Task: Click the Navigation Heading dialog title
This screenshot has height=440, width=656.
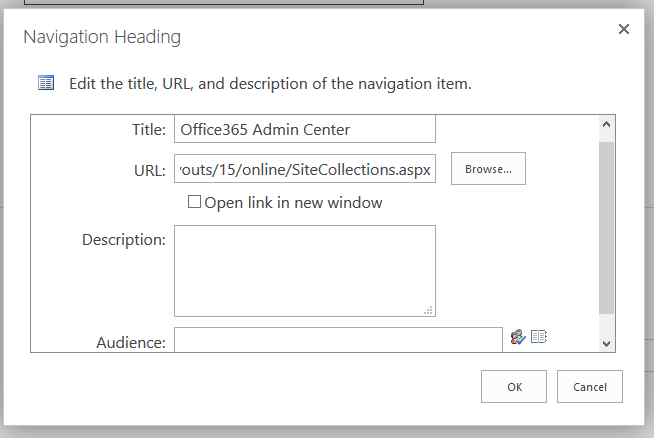Action: 102,38
